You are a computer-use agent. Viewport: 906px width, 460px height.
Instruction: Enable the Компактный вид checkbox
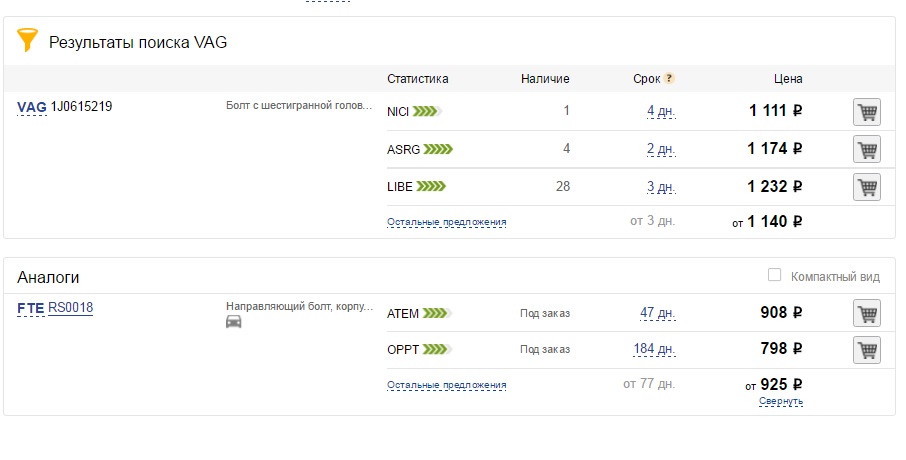774,275
